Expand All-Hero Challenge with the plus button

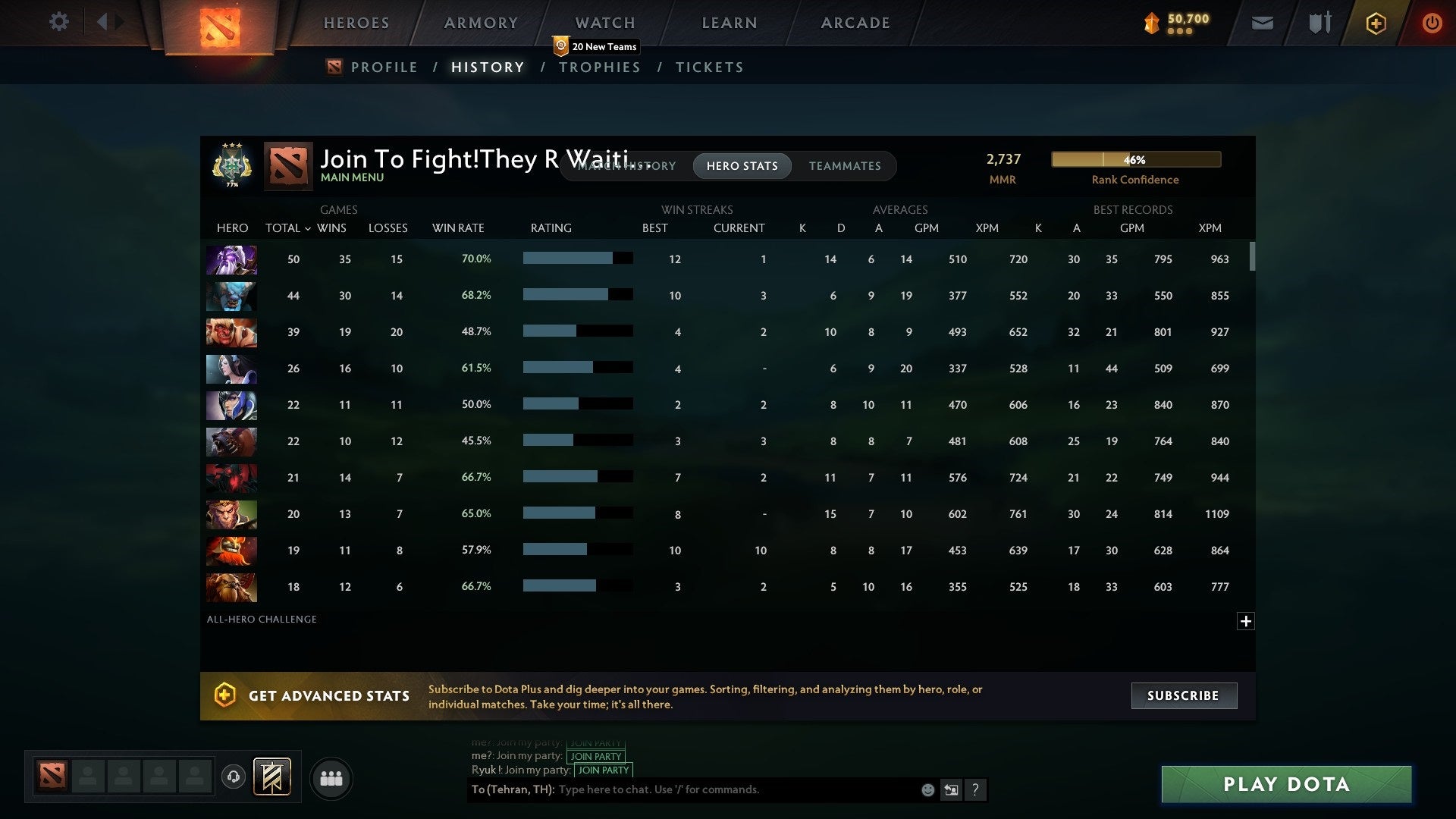[x=1246, y=621]
